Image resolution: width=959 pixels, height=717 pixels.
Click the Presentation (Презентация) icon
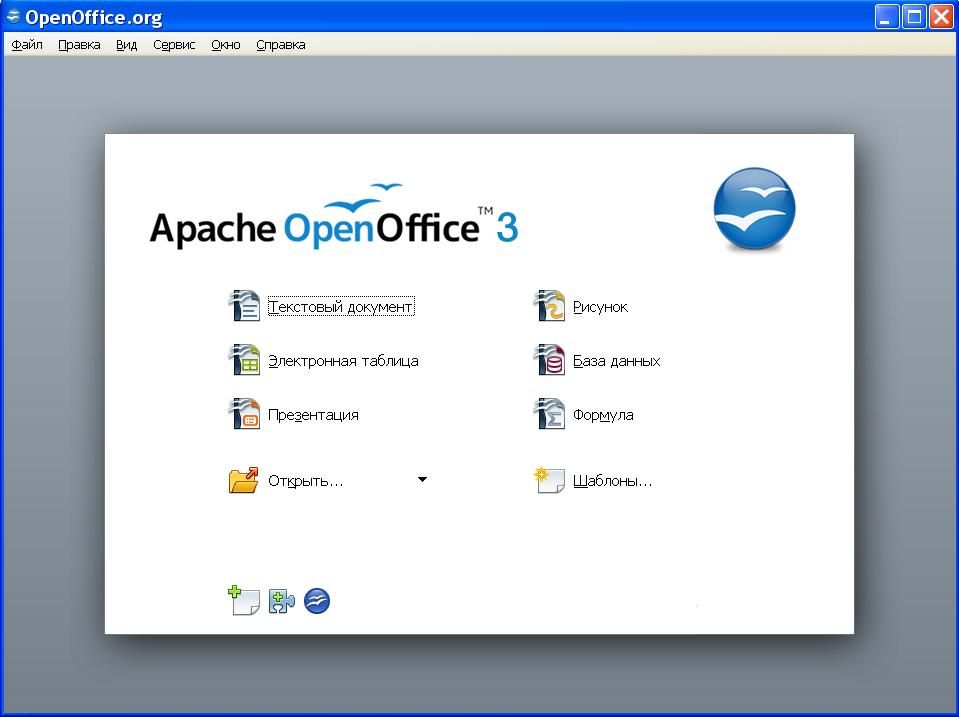[x=244, y=414]
